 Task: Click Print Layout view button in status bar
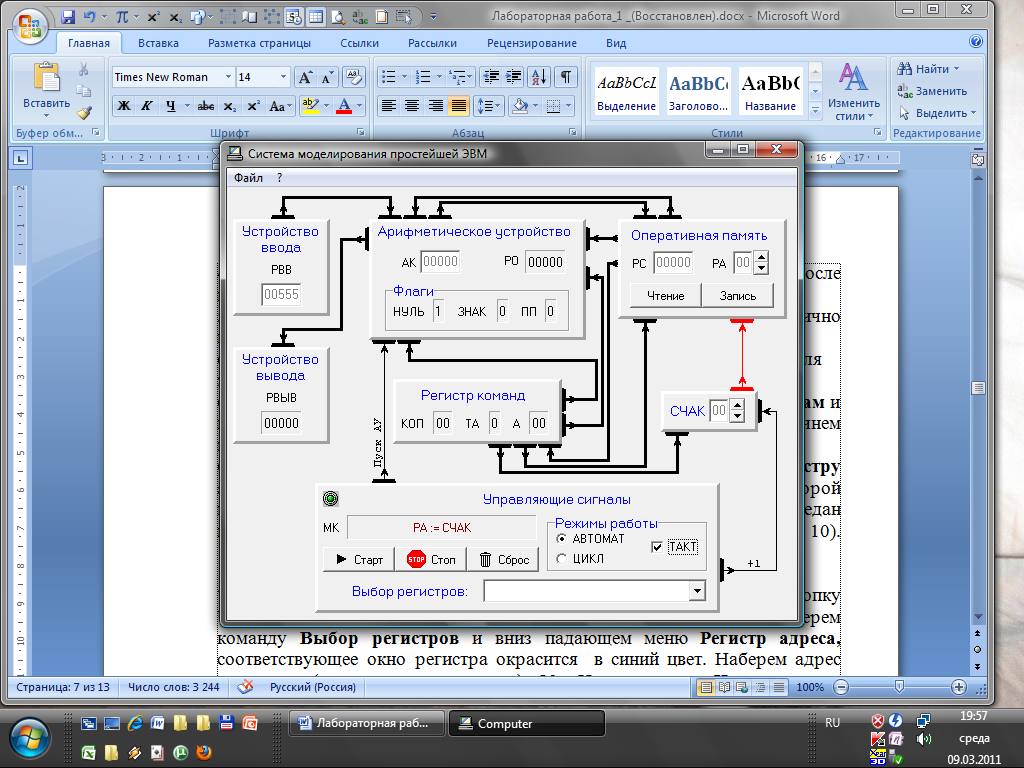click(x=706, y=687)
